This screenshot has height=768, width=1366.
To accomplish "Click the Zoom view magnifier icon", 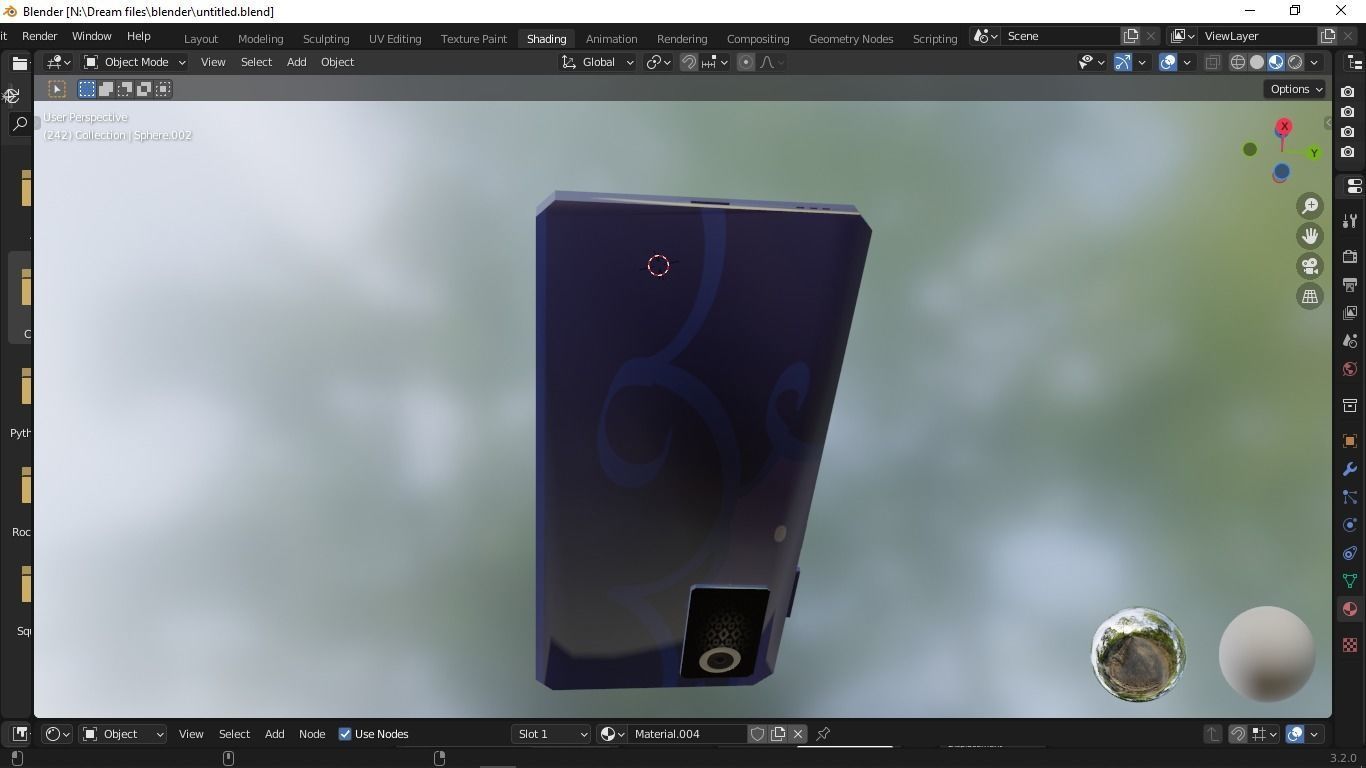I will pos(1310,206).
